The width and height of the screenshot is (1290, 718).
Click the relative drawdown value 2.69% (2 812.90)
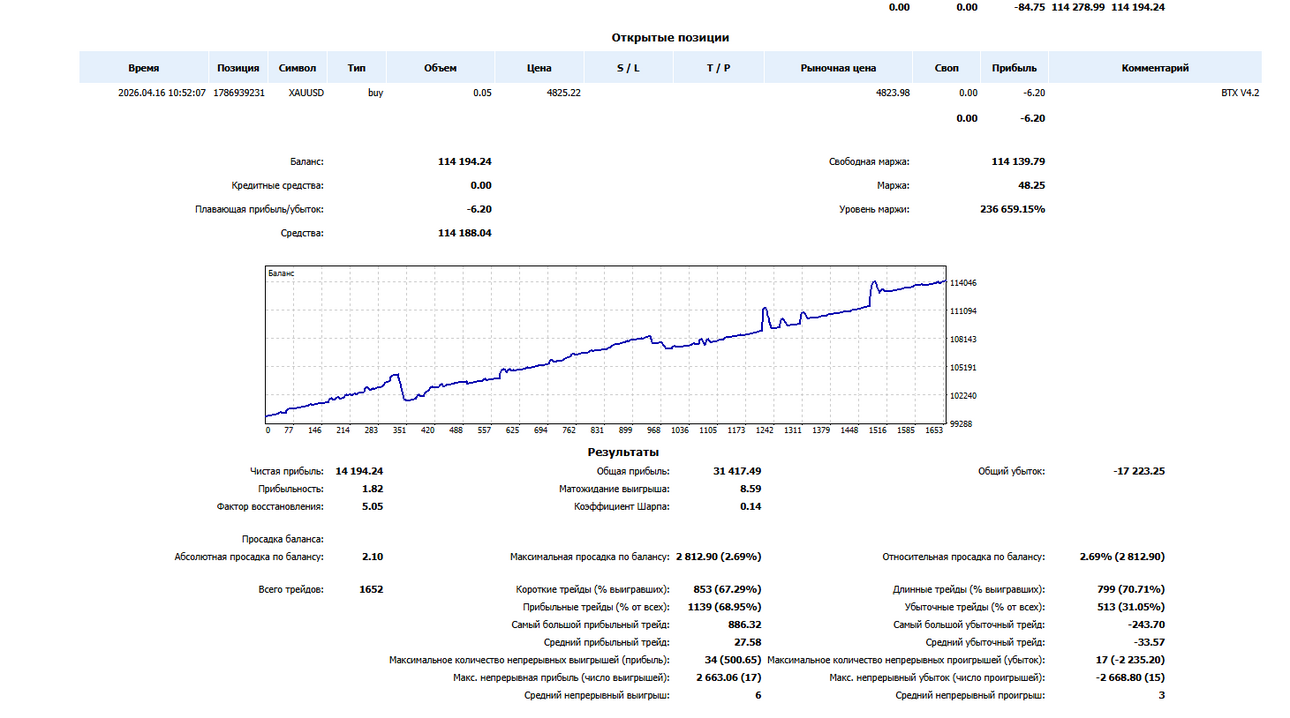coord(1122,556)
